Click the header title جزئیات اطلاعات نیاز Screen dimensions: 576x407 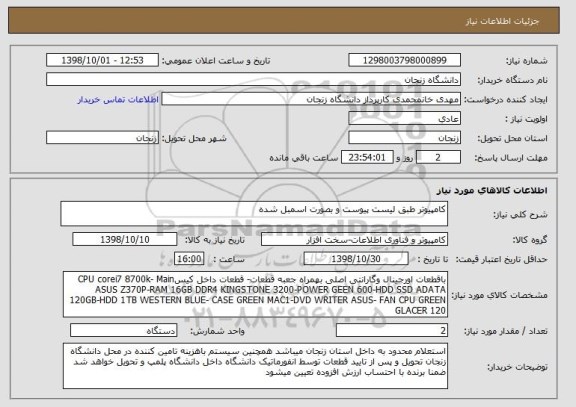click(x=502, y=21)
